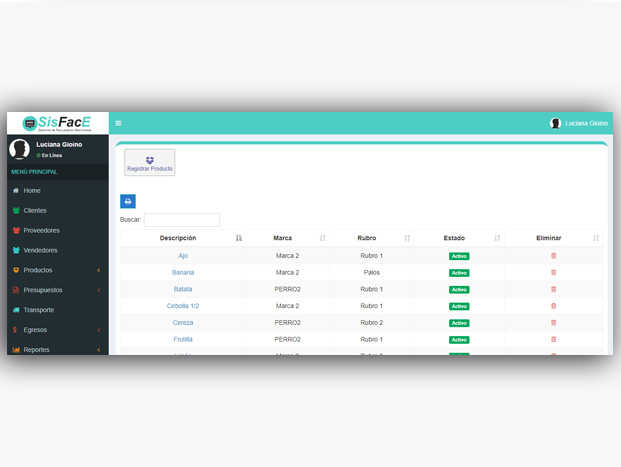Screen dimensions: 621x467
Task: Open product Batata link
Action: [183, 289]
